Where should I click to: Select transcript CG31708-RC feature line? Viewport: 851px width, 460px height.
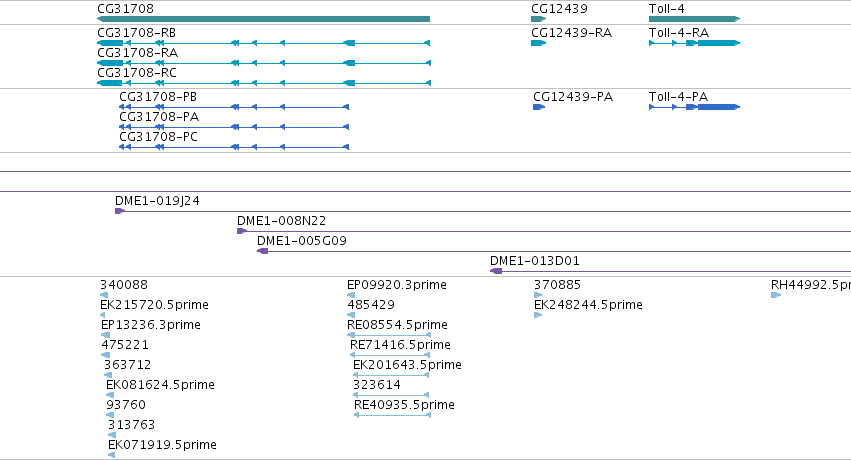[263, 83]
